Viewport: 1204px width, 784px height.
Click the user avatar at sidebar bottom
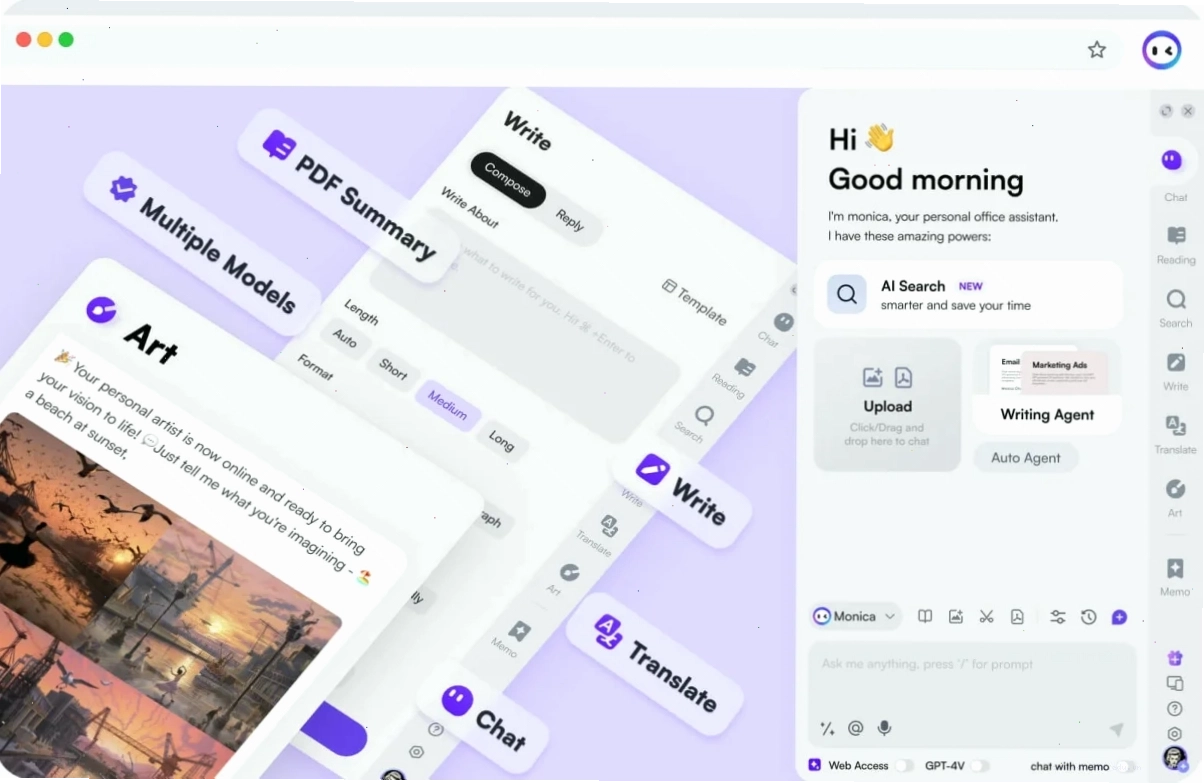(1175, 758)
